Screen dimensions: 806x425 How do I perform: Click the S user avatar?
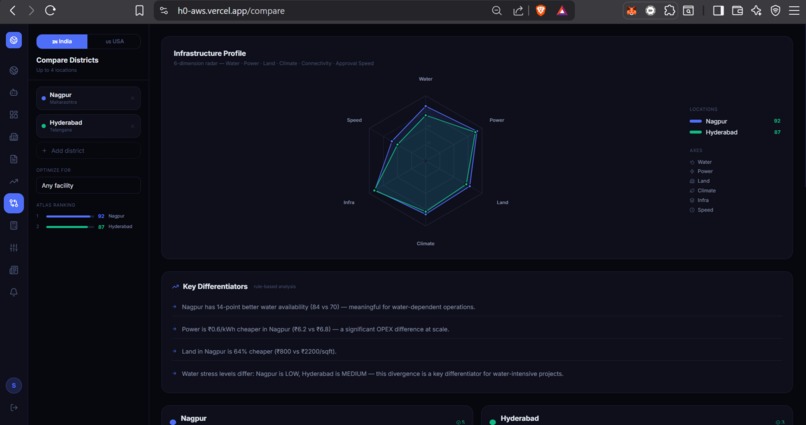pyautogui.click(x=14, y=385)
